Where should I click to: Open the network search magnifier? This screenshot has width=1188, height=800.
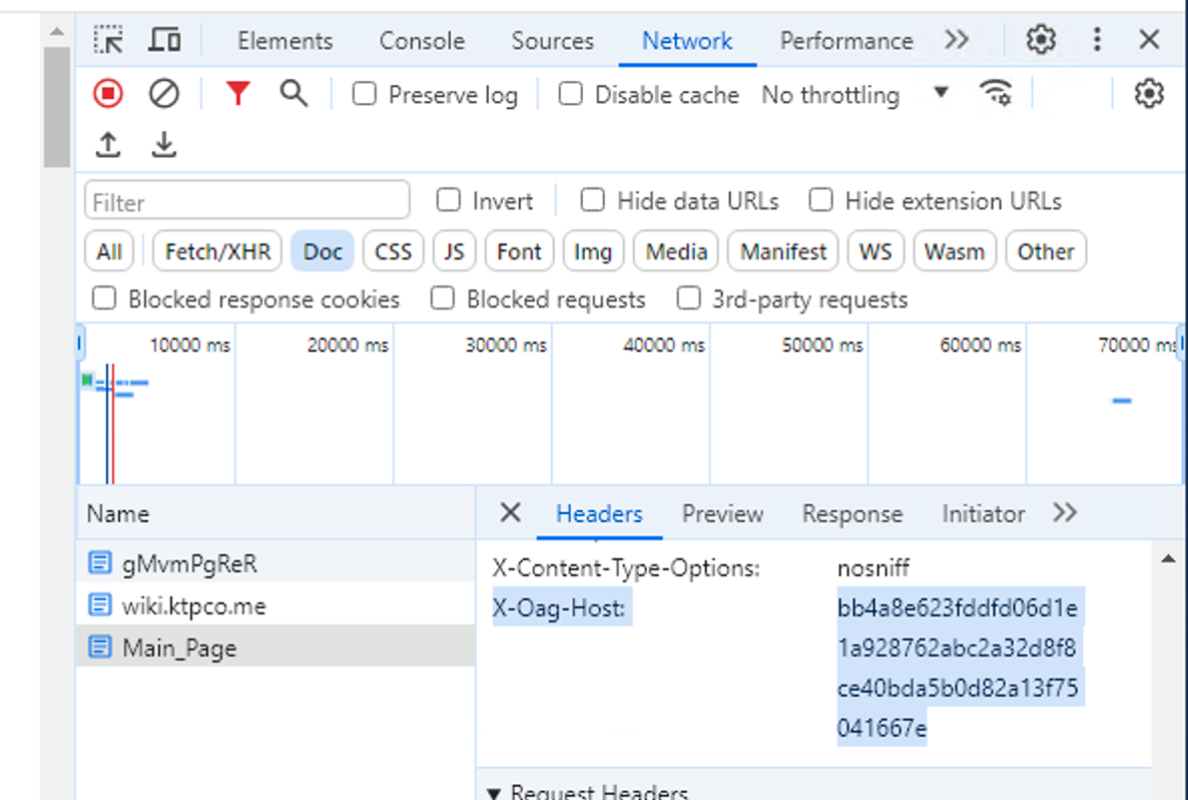(x=293, y=94)
